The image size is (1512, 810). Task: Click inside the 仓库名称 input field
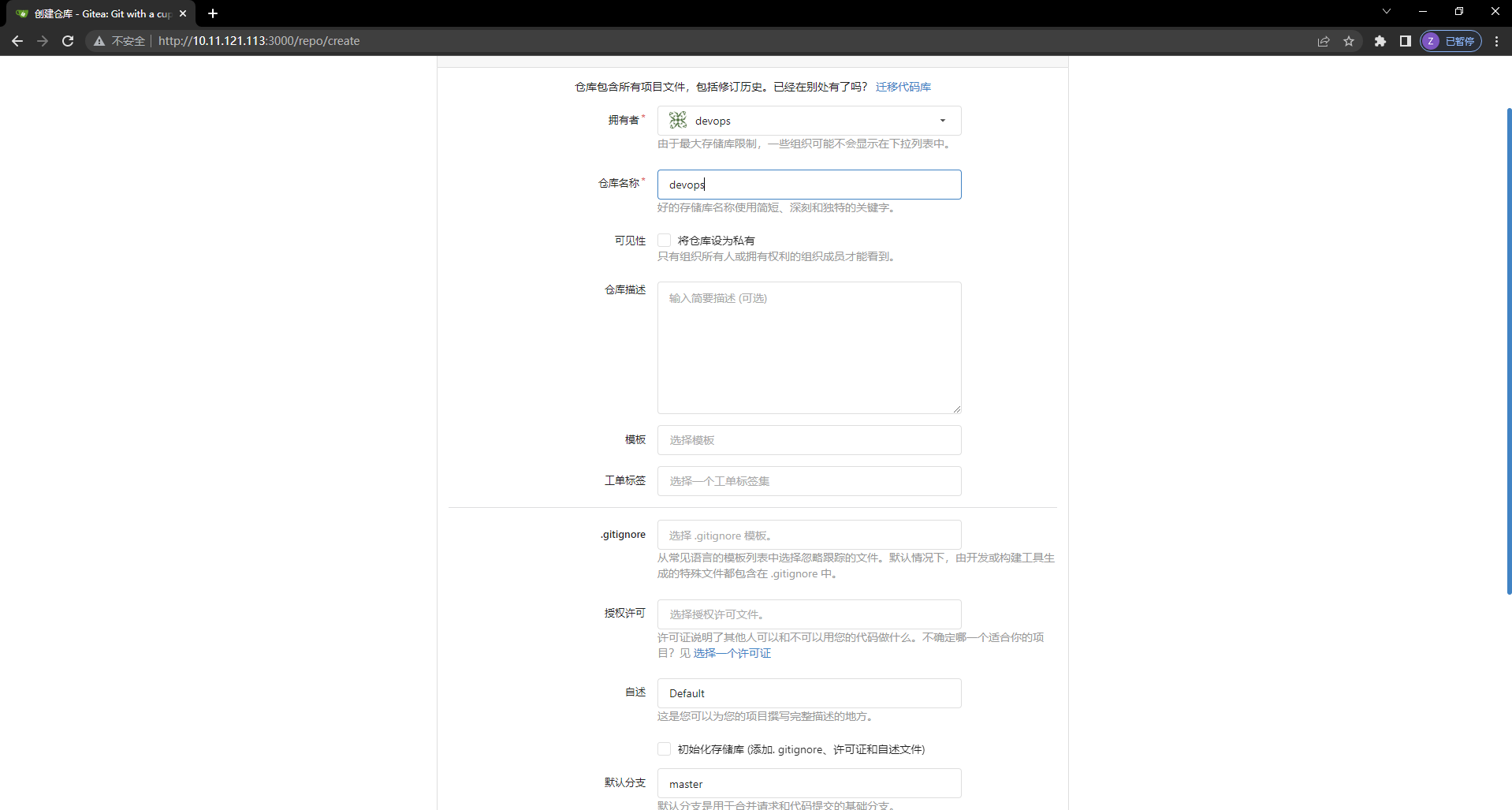tap(809, 184)
